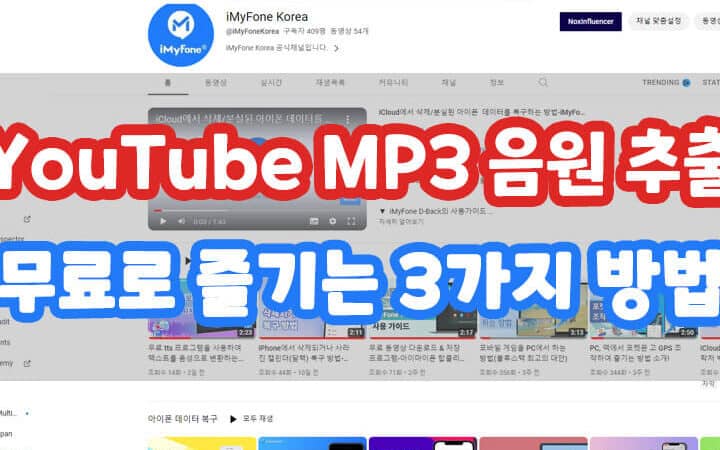This screenshot has width=720, height=450.
Task: Click the 자세히 알아보기 link
Action: [x=401, y=222]
